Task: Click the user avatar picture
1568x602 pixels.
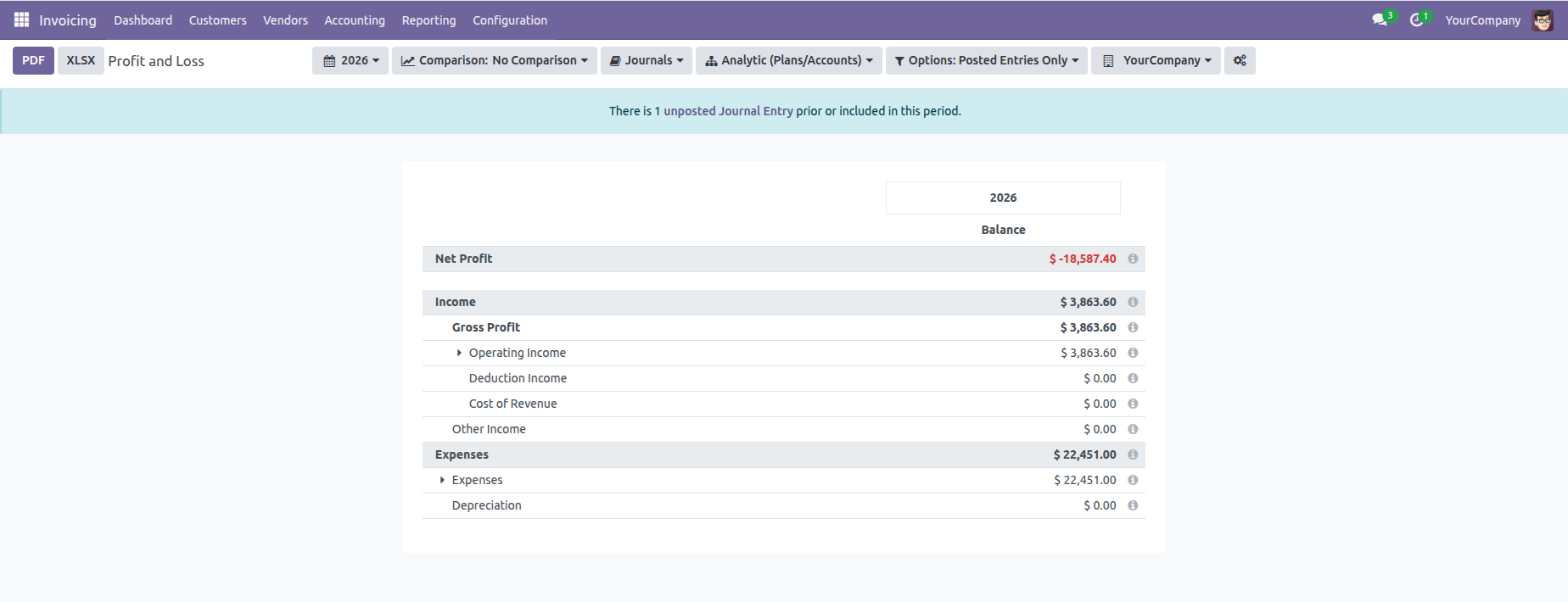Action: point(1543,20)
